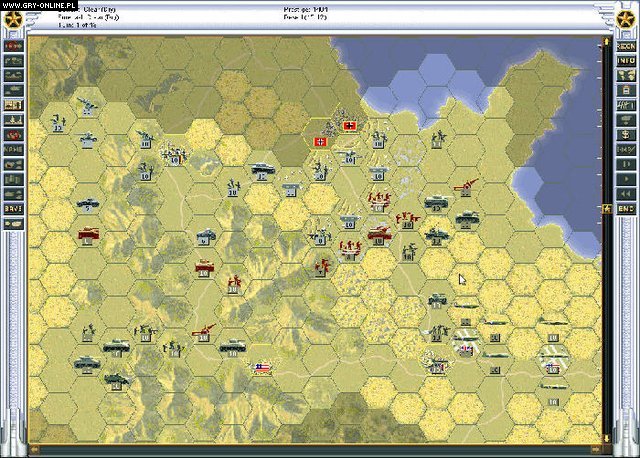Click the RECN button in right panel
This screenshot has height=458, width=640.
[x=625, y=44]
